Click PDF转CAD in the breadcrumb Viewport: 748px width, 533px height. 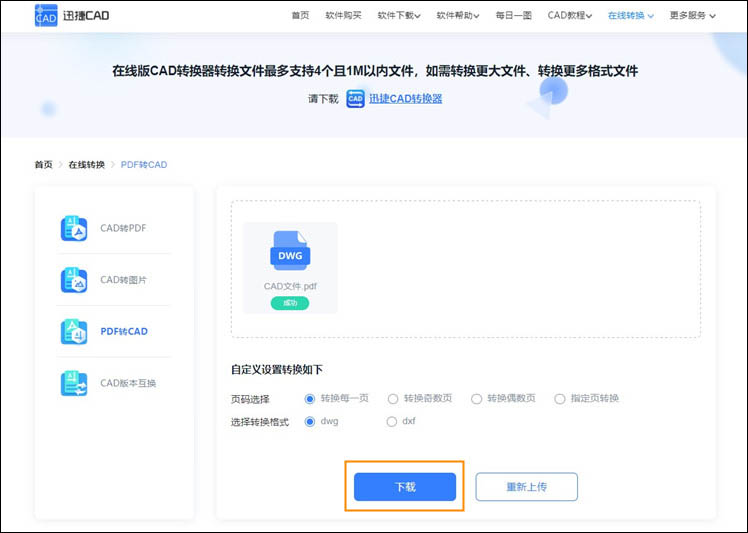(x=144, y=165)
